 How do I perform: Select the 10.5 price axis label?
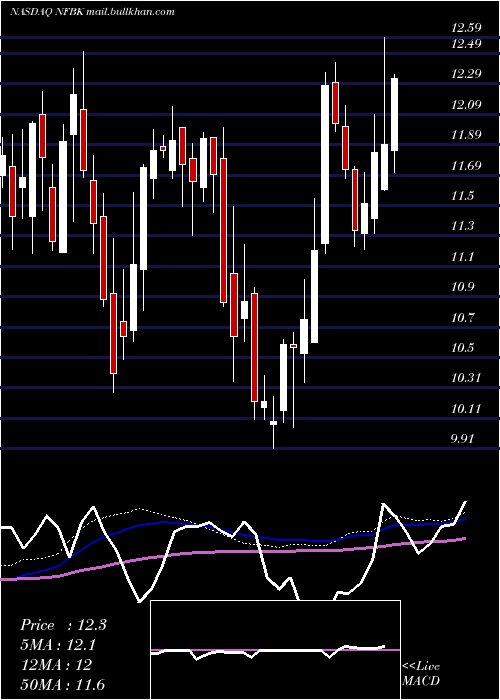pyautogui.click(x=462, y=348)
